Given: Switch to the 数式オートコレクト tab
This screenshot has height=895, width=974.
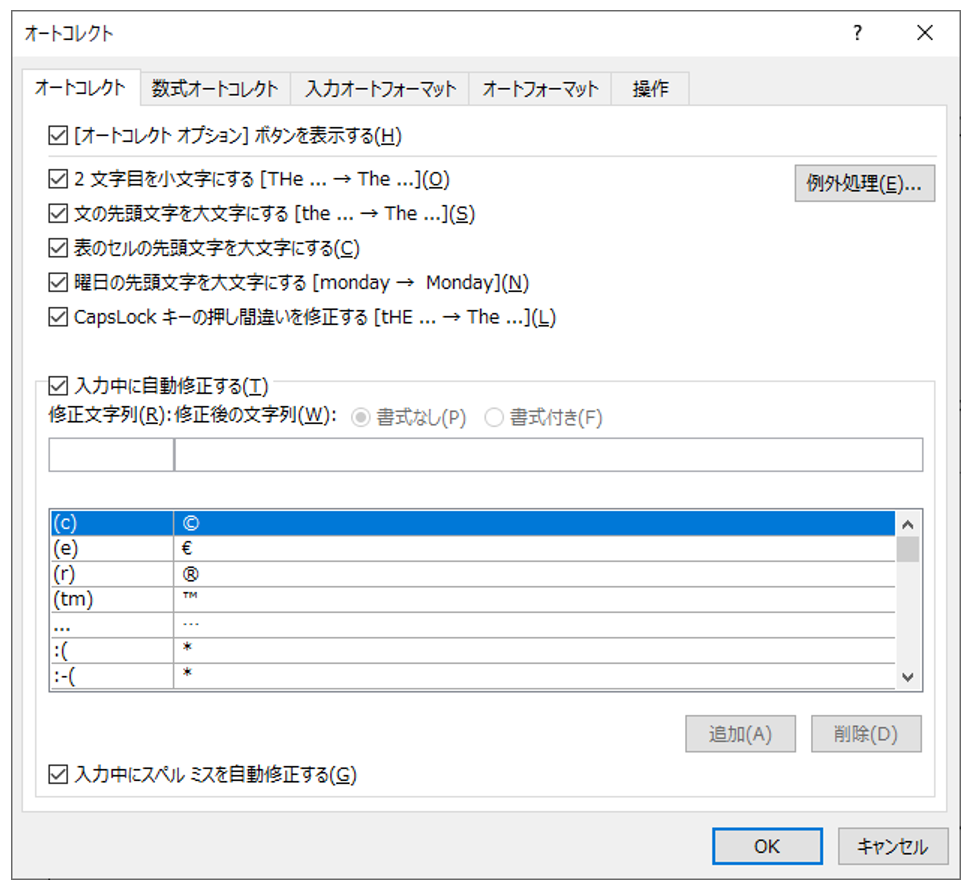Looking at the screenshot, I should [x=215, y=89].
